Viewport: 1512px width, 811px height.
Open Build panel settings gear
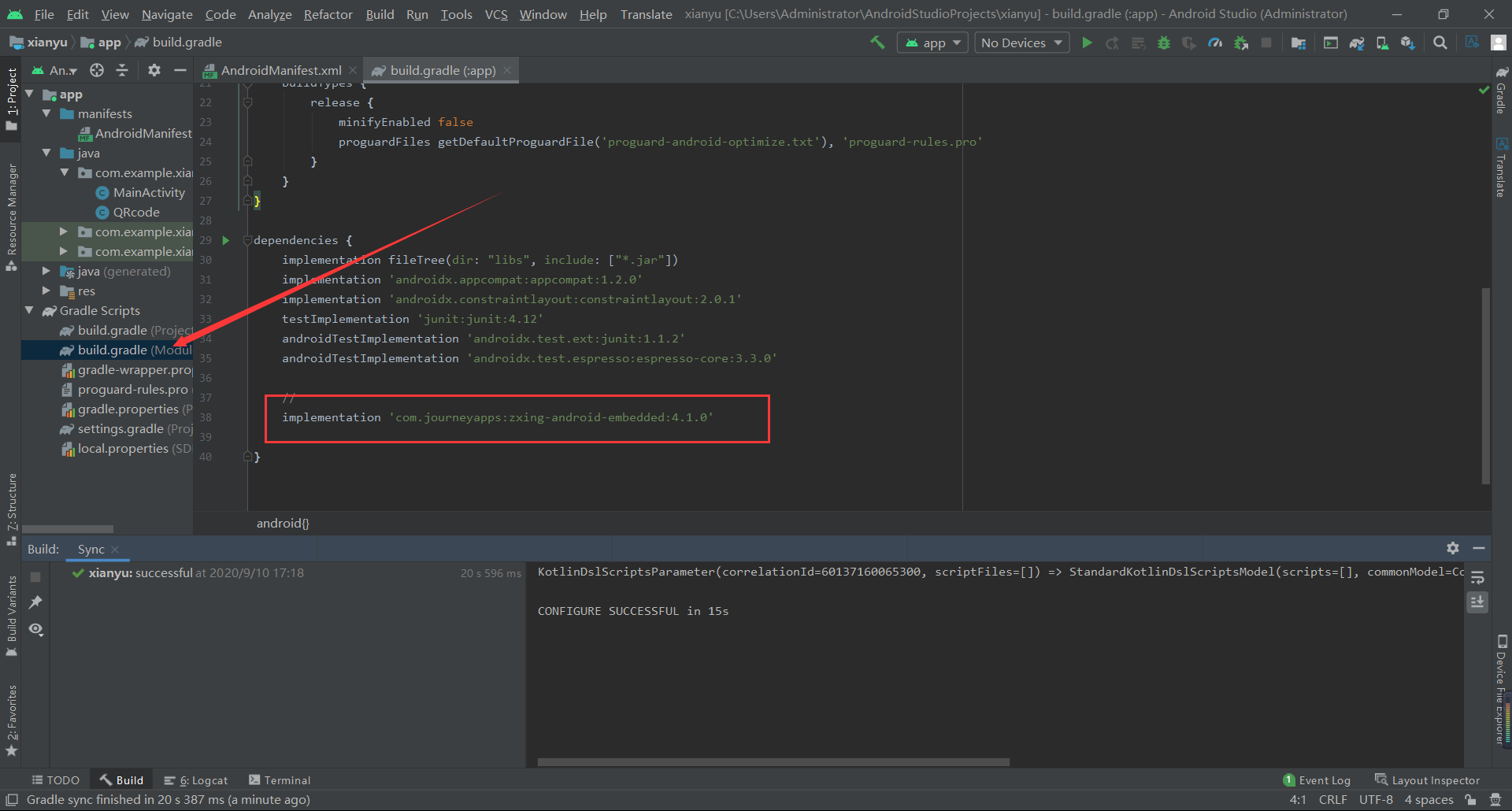click(x=1453, y=548)
